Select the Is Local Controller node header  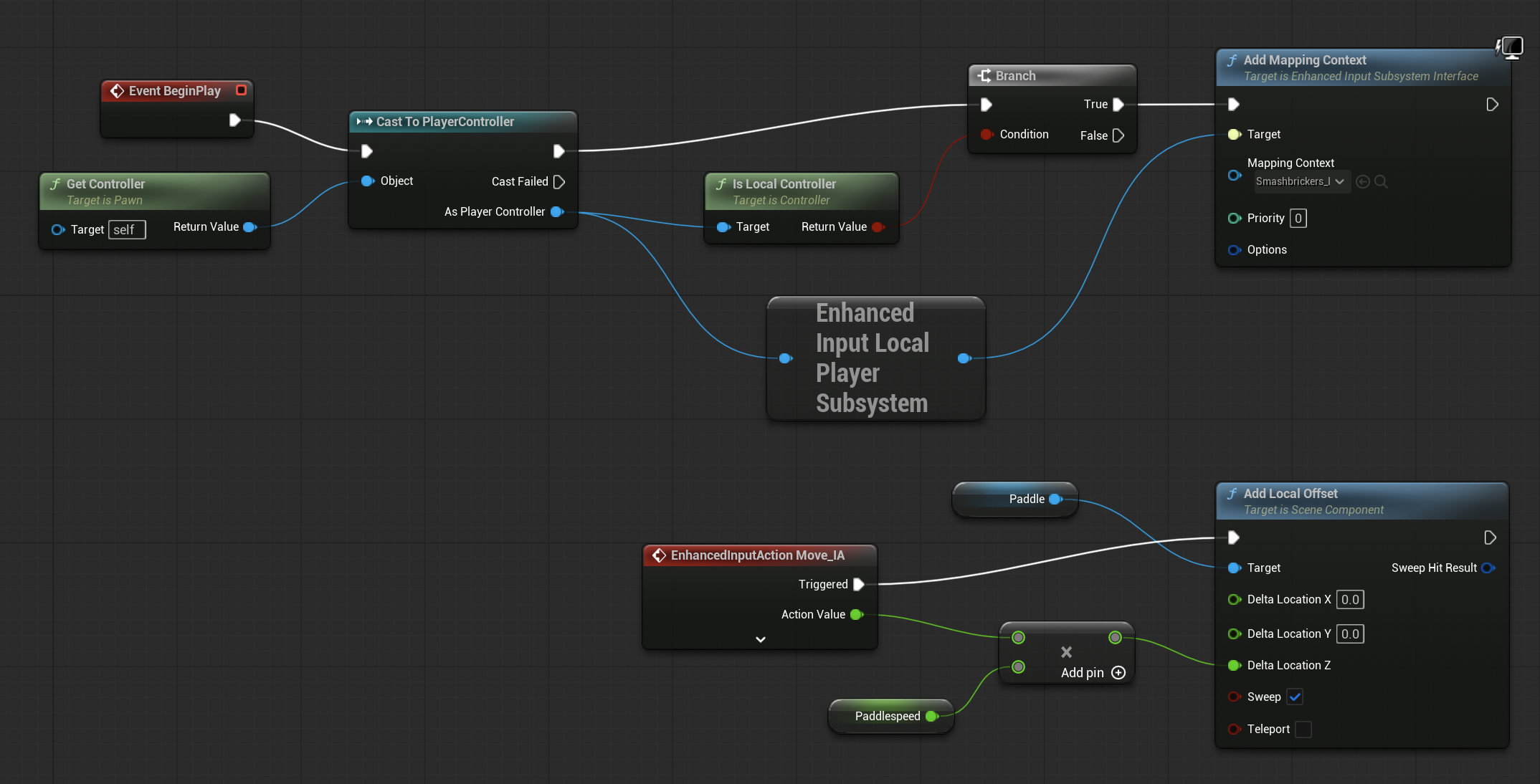[802, 192]
